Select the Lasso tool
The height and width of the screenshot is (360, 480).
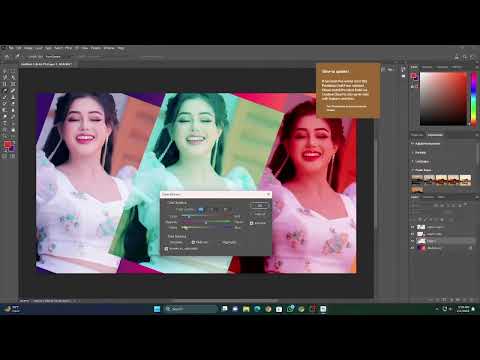[5, 77]
